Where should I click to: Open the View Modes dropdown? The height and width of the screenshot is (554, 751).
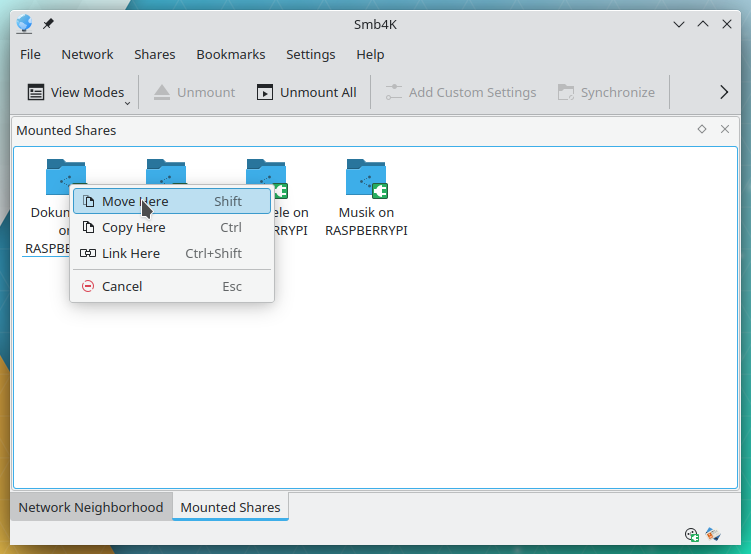(x=79, y=92)
